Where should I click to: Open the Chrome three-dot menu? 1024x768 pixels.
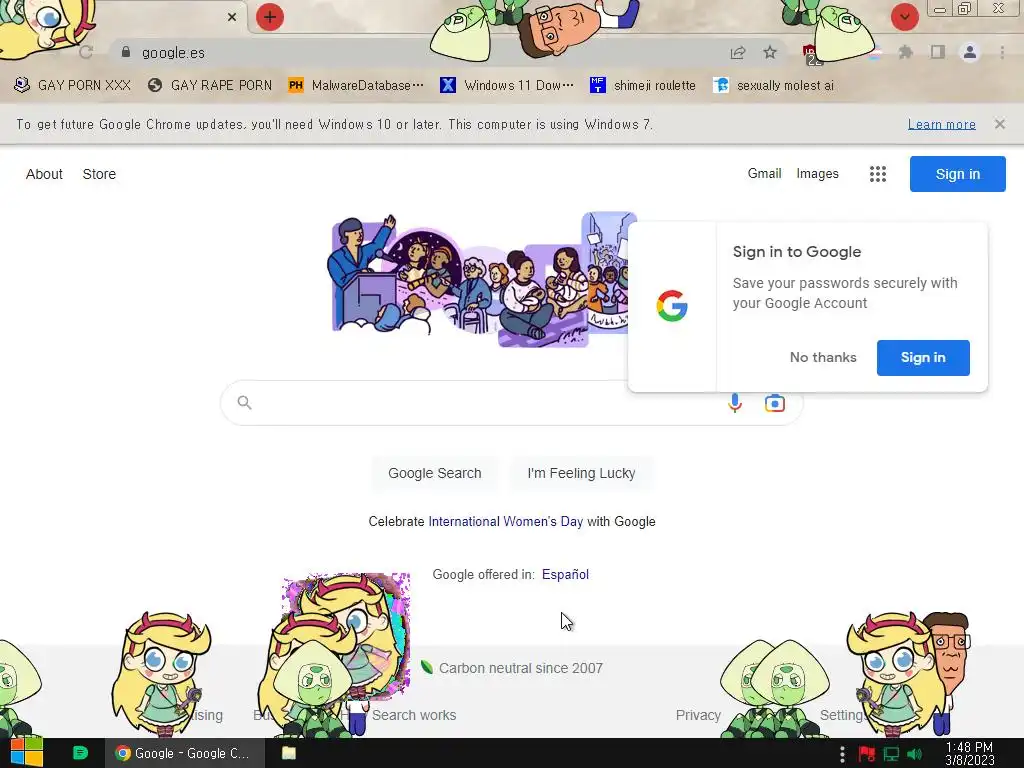click(1002, 52)
